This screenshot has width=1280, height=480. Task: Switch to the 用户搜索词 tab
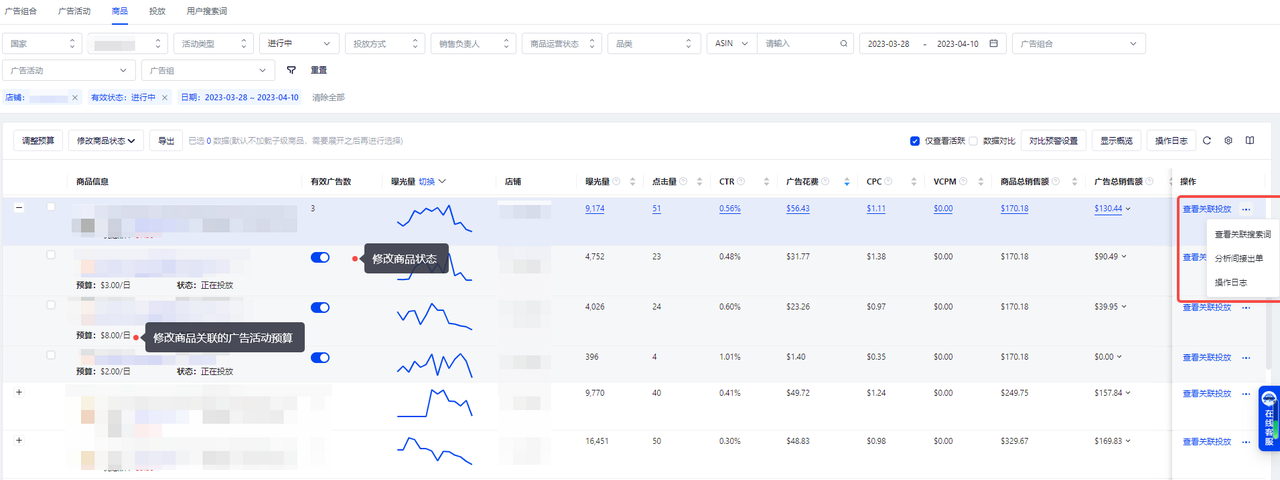(x=206, y=10)
